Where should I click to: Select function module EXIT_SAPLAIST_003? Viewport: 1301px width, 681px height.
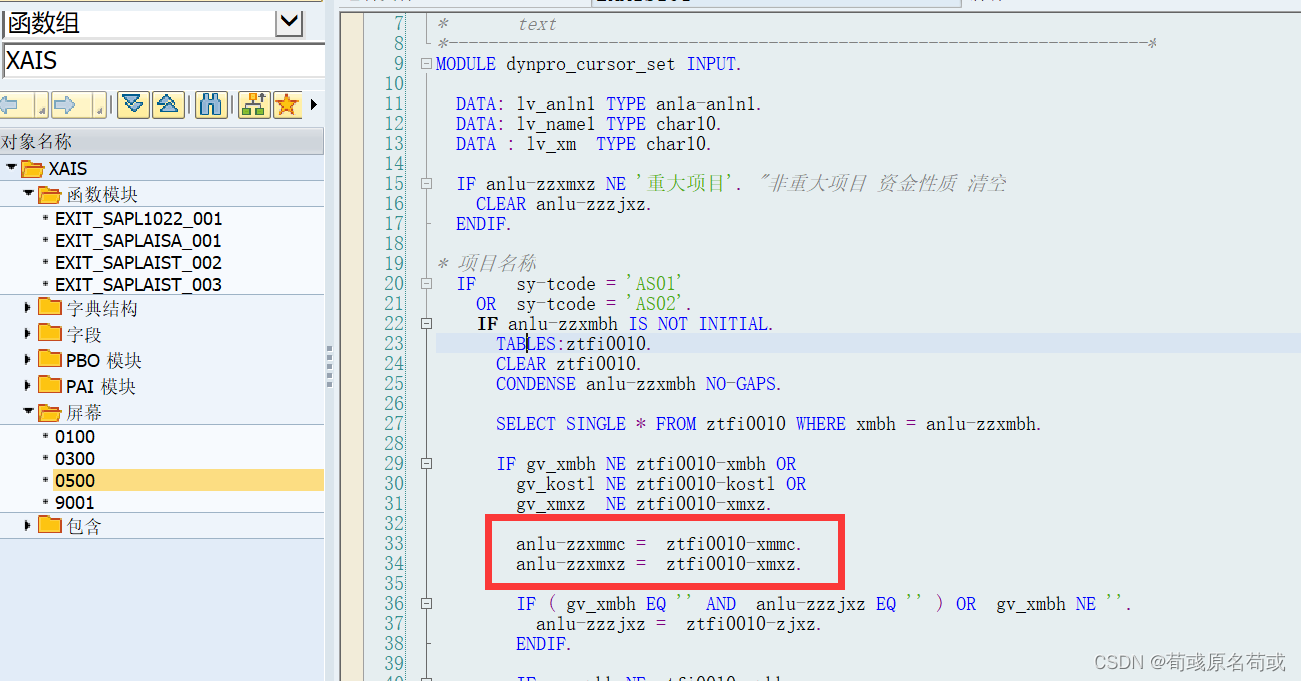138,284
